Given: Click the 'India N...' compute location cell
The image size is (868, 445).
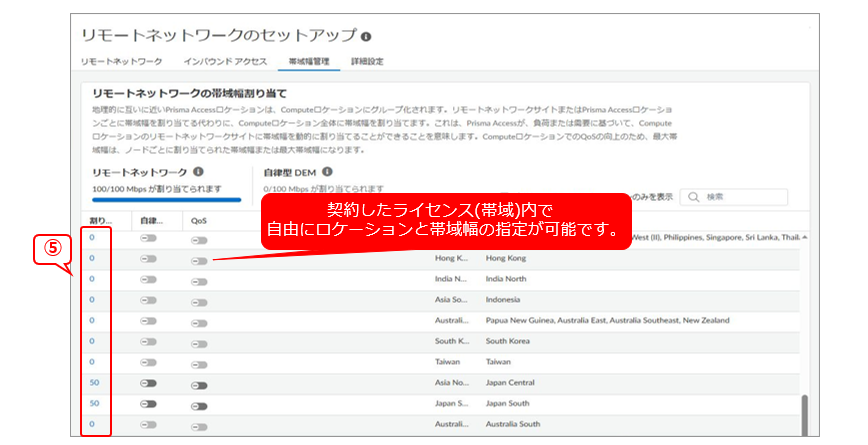Looking at the screenshot, I should 451,279.
